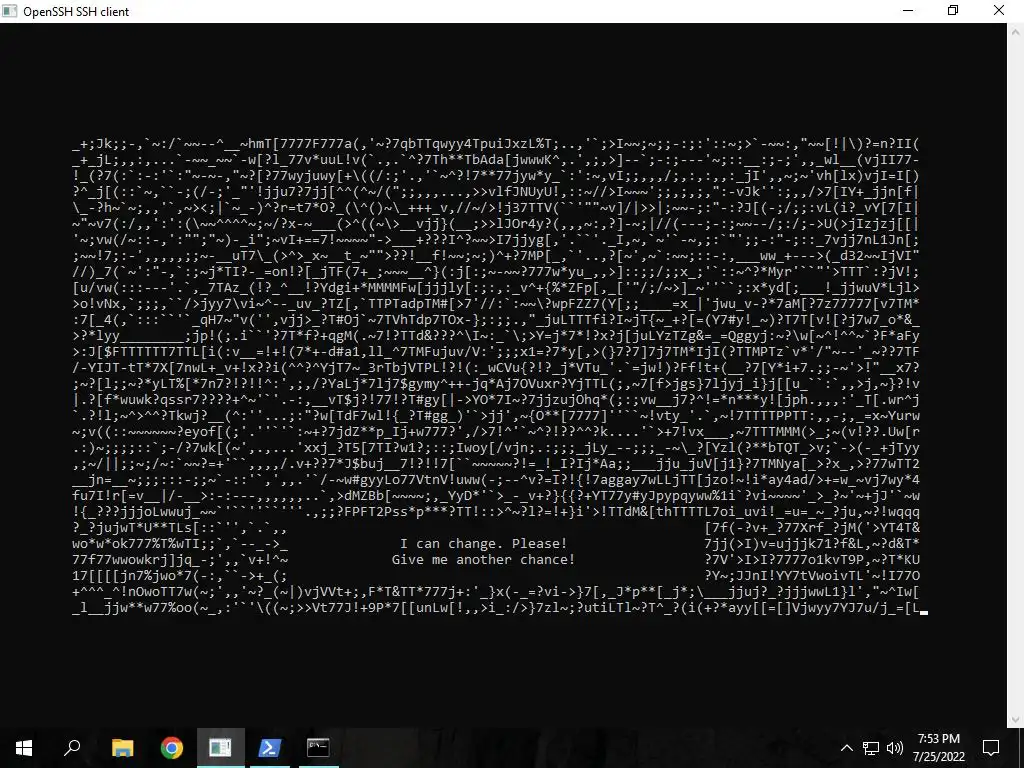Launch Google Chrome from taskbar
1024x768 pixels.
(x=172, y=748)
